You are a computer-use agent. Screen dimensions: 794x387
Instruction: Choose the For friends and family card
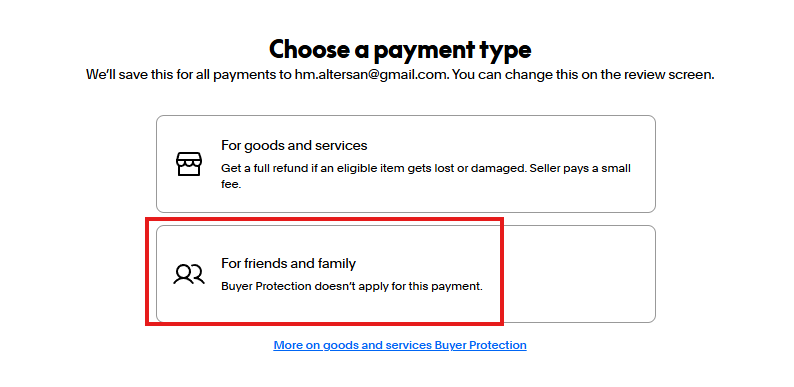coord(406,274)
